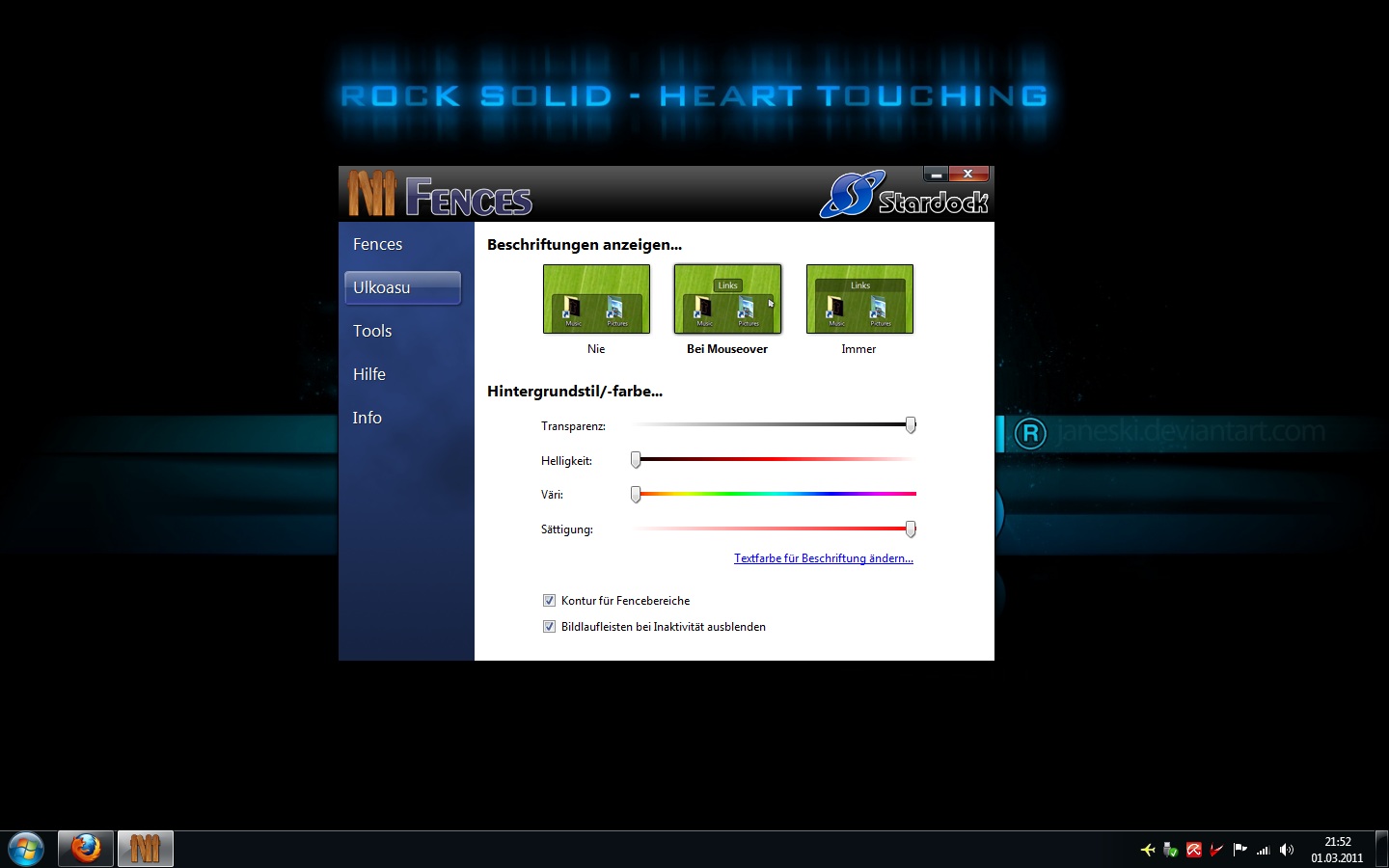Click the taskbar clock showing 21:52
The image size is (1389, 868).
[1337, 850]
